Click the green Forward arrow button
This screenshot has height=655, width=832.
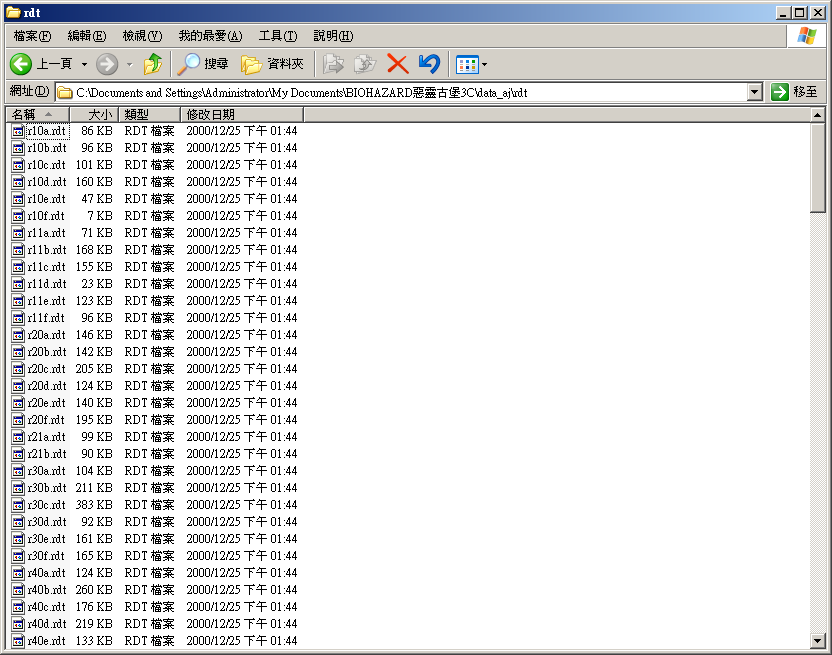(x=107, y=64)
